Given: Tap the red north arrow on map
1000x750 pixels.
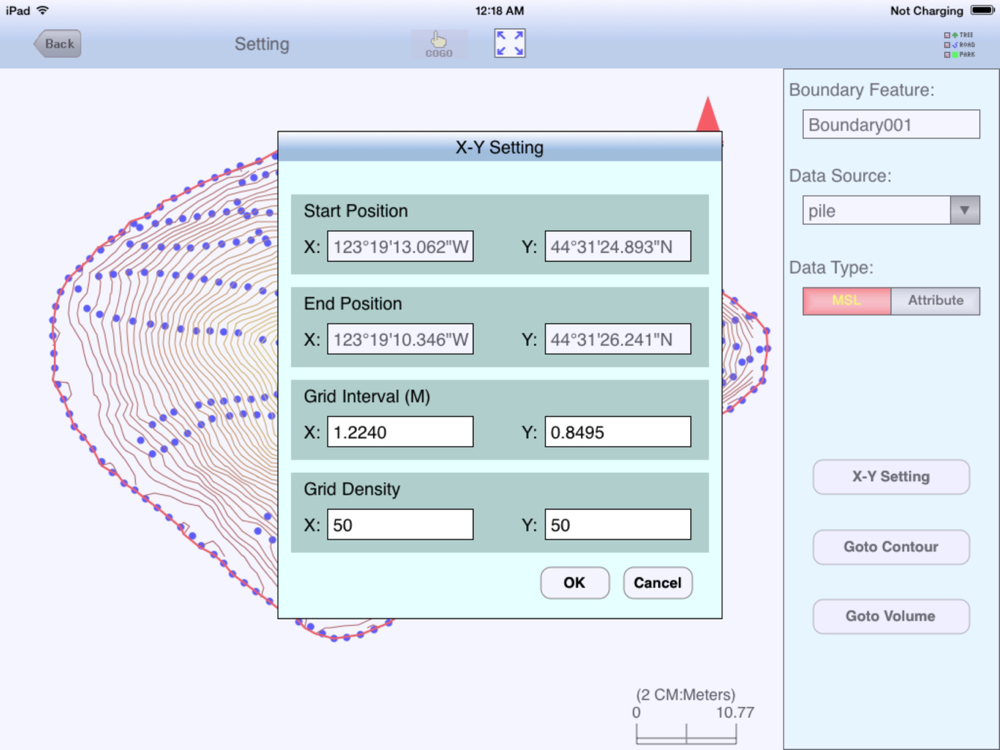Looking at the screenshot, I should 708,114.
